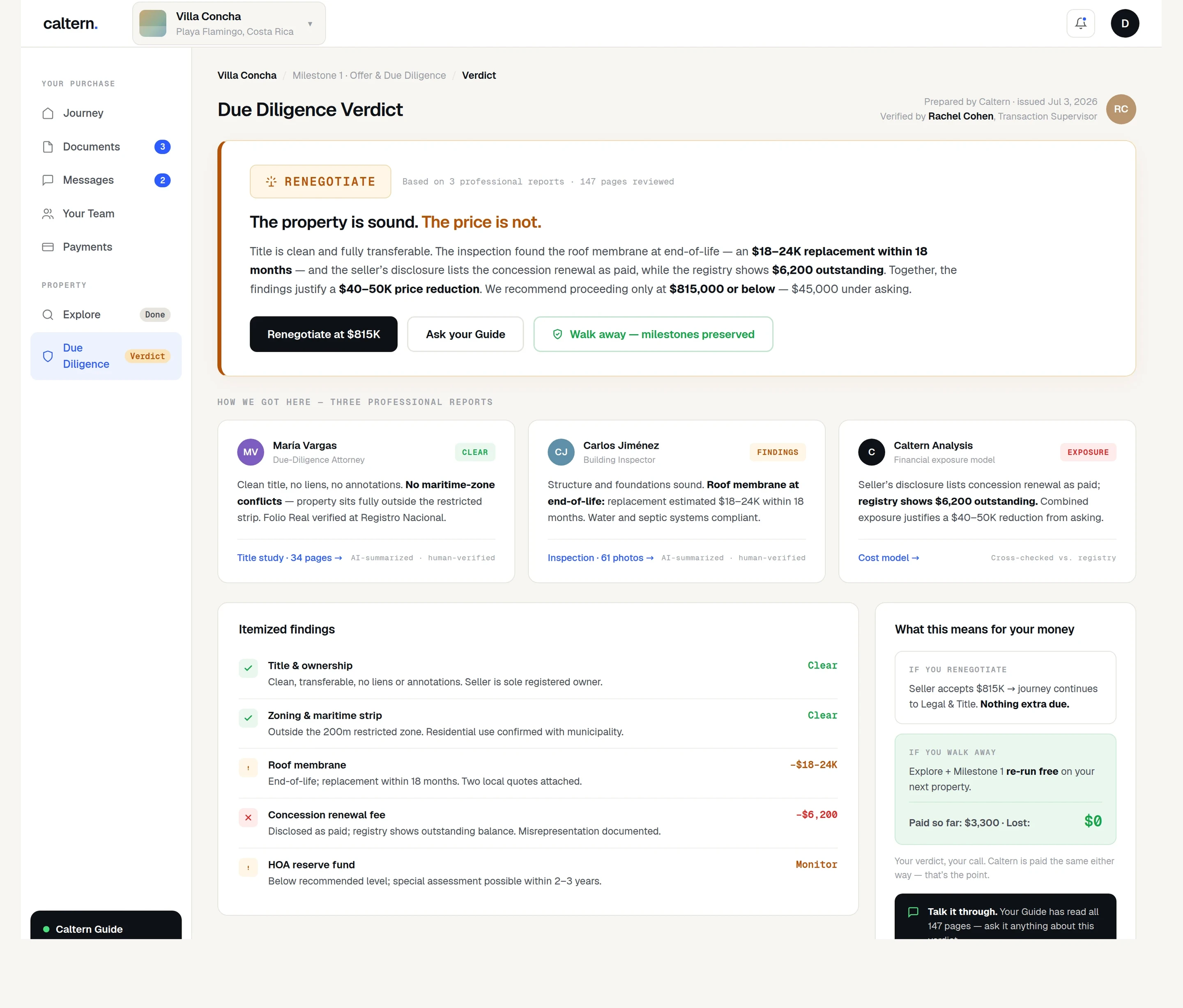This screenshot has width=1183, height=1008.
Task: Click the Explore magnifier icon
Action: [x=48, y=315]
